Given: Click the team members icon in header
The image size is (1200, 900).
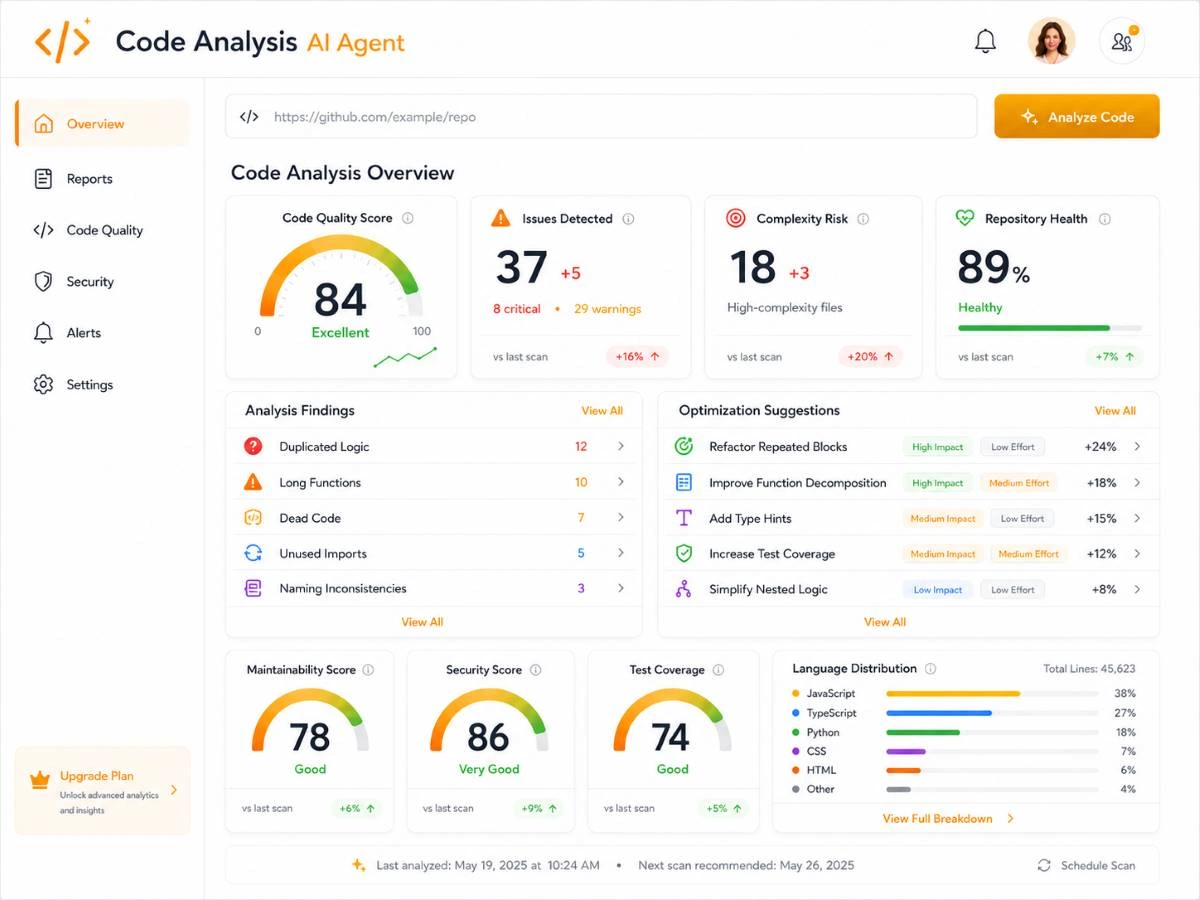Looking at the screenshot, I should pyautogui.click(x=1122, y=42).
